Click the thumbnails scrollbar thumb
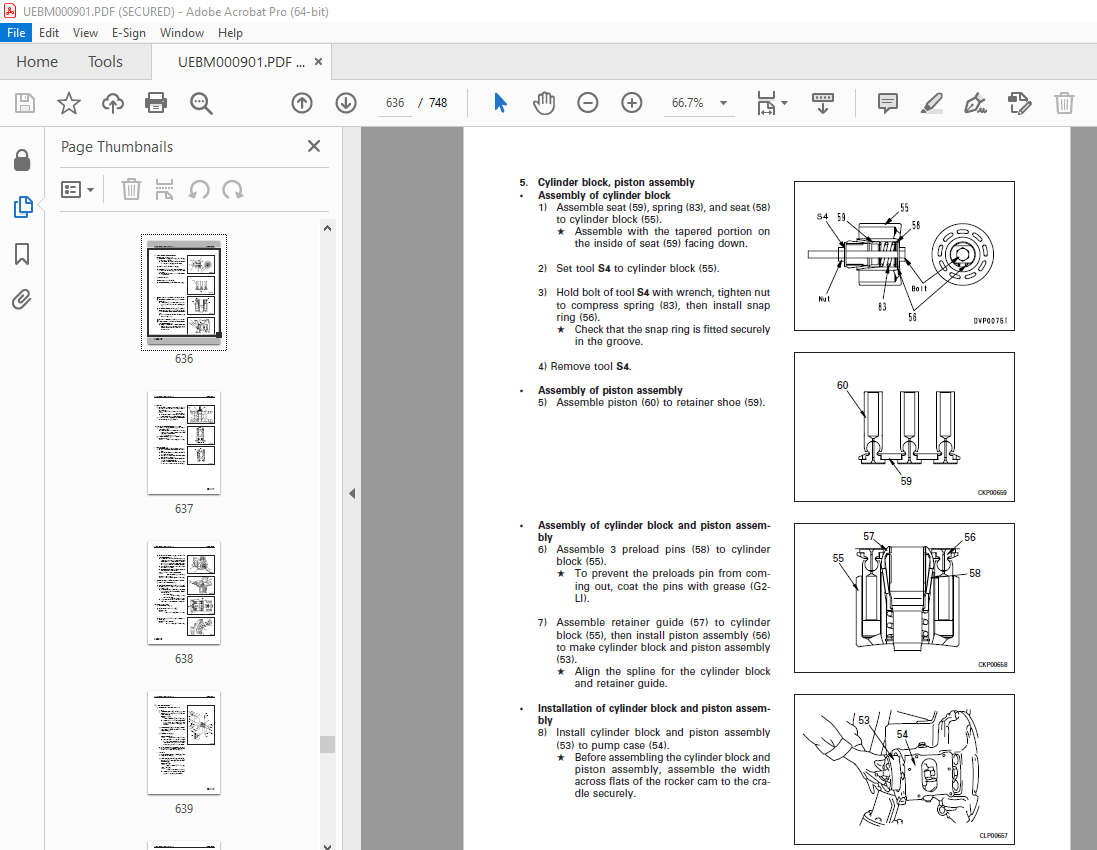 [x=327, y=744]
